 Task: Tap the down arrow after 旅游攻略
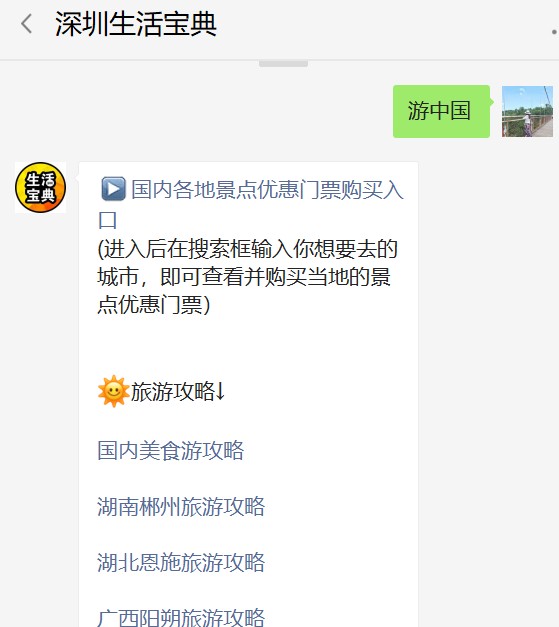[x=220, y=391]
